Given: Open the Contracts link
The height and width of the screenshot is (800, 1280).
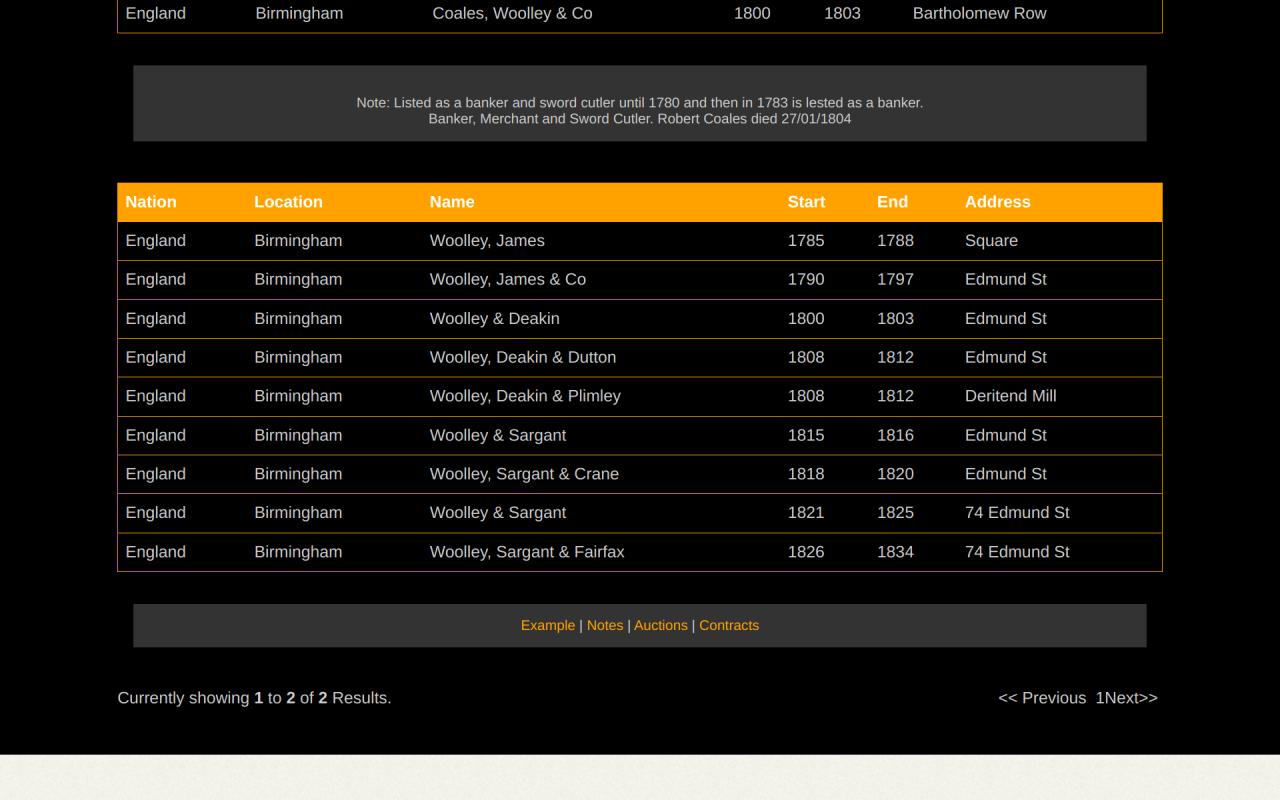Looking at the screenshot, I should pos(729,625).
